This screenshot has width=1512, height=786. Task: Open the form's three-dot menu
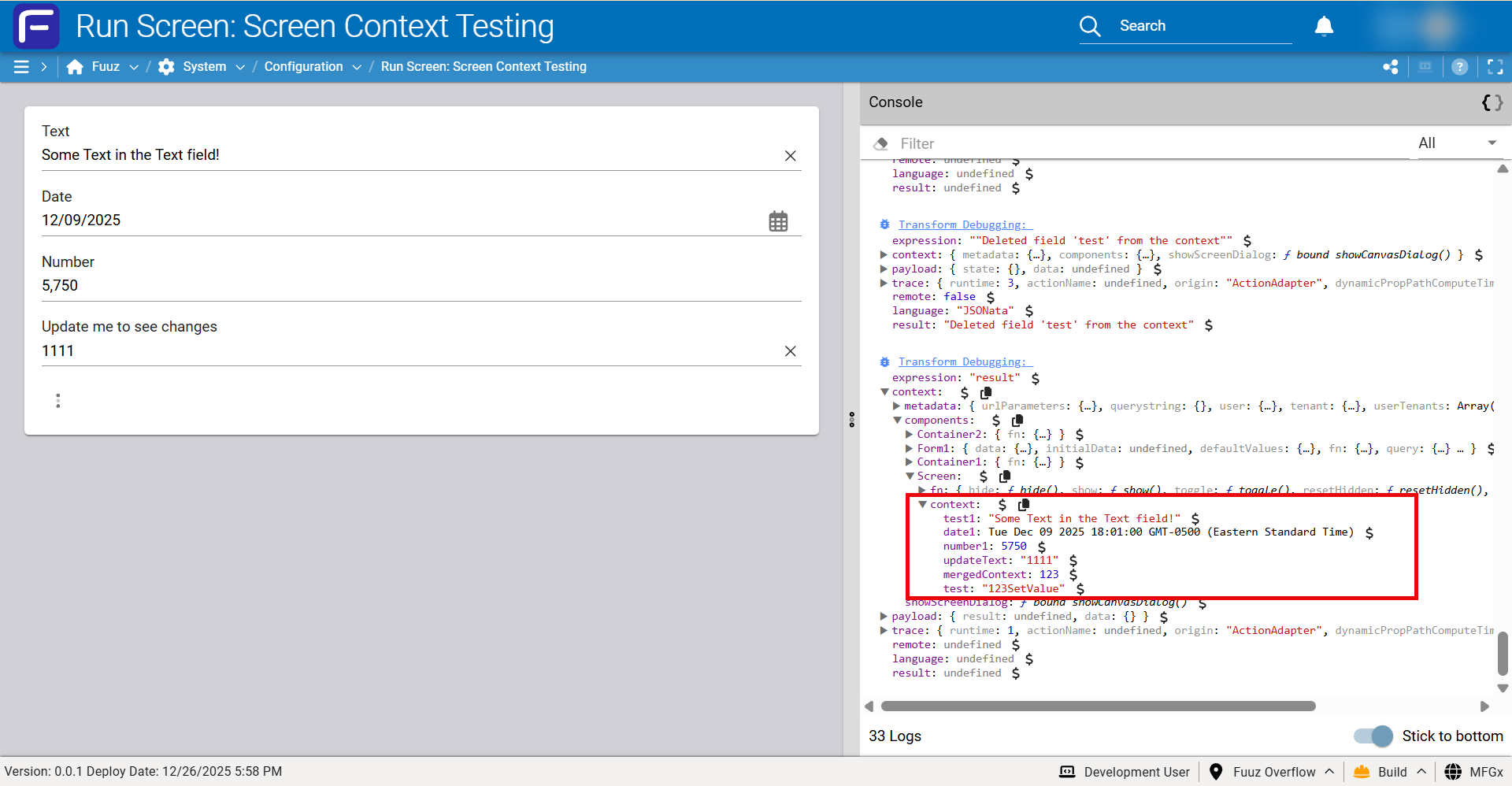click(x=57, y=401)
